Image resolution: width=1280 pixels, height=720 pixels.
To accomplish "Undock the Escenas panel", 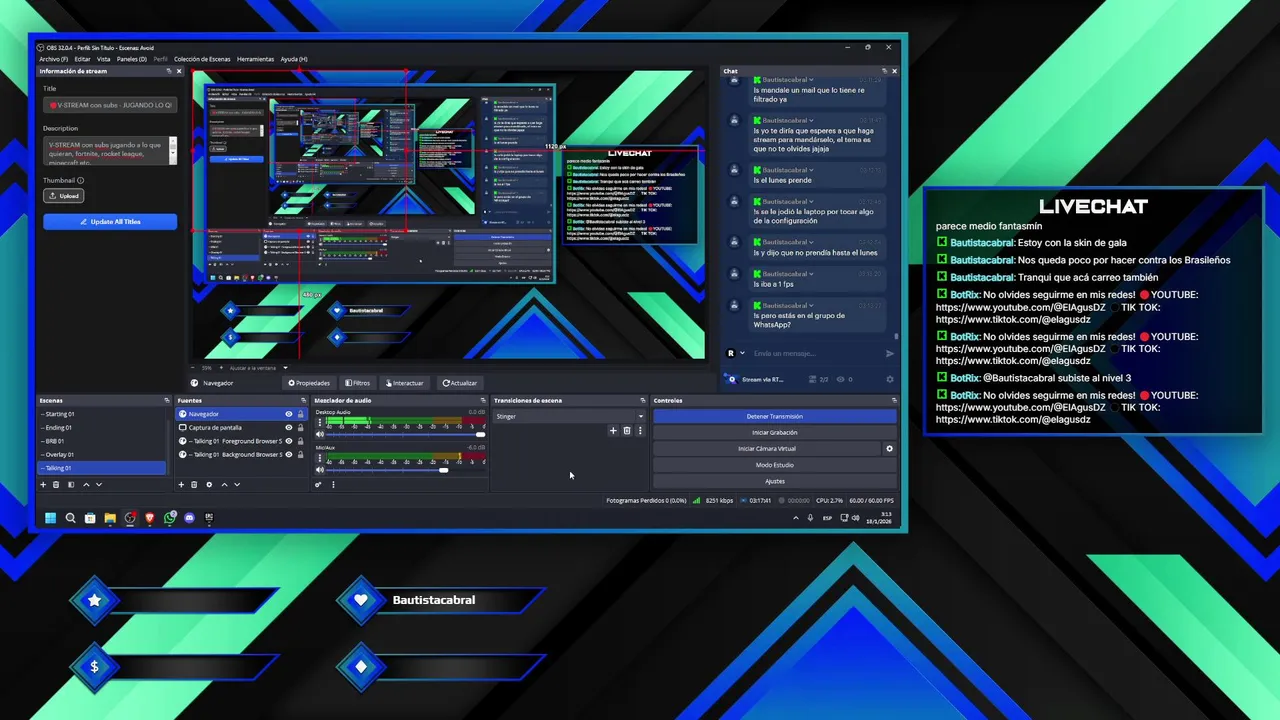I will (166, 401).
